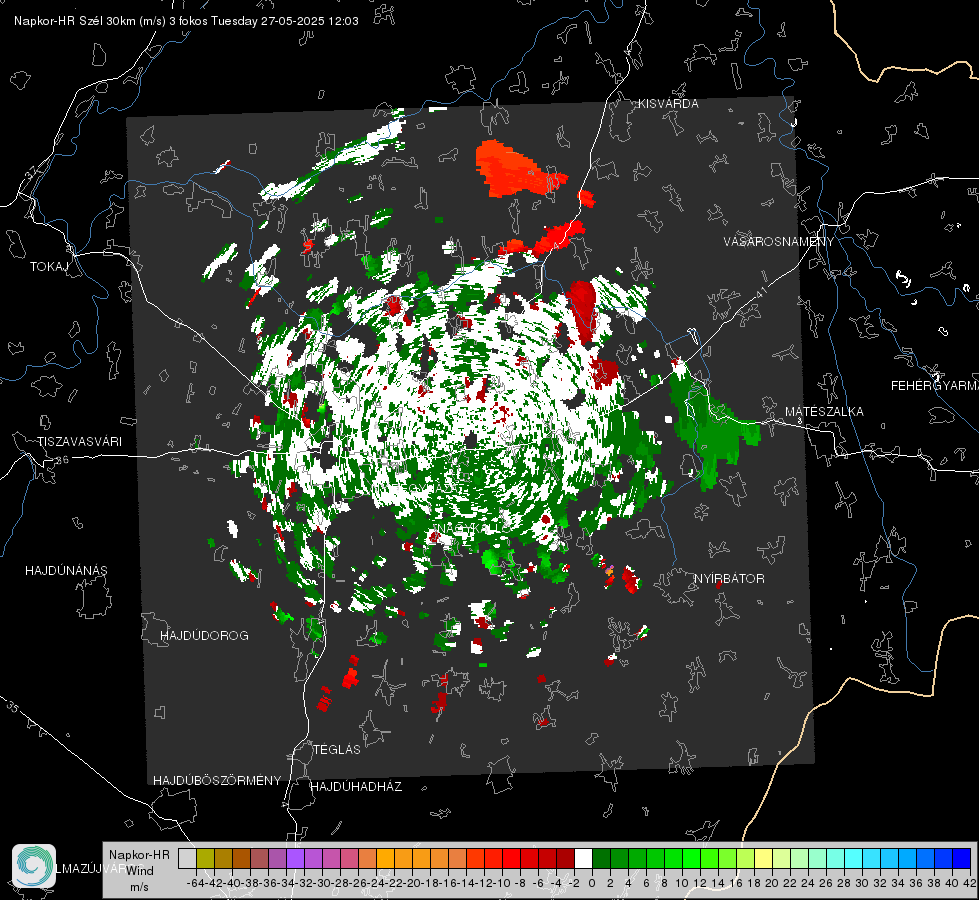Click the TISZAVASVÁRI city label

point(79,442)
